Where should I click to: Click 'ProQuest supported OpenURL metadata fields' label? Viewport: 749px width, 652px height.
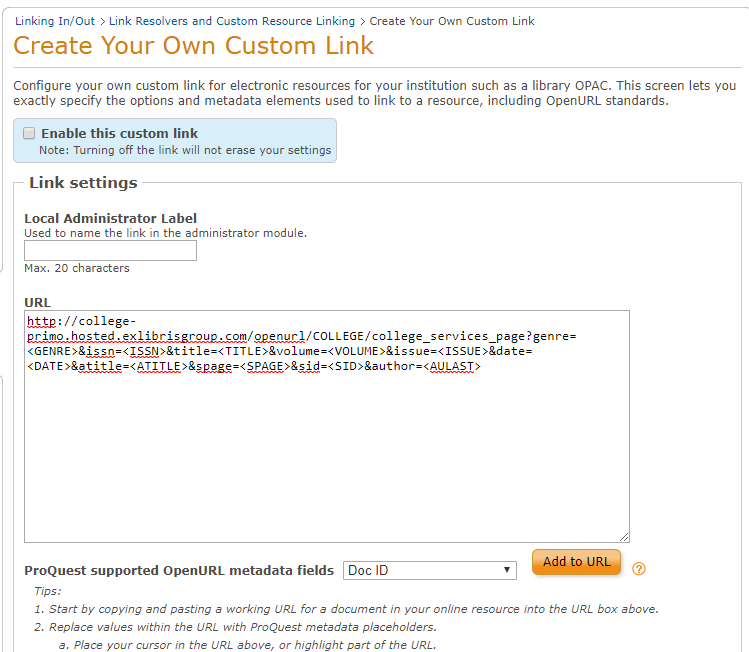179,570
